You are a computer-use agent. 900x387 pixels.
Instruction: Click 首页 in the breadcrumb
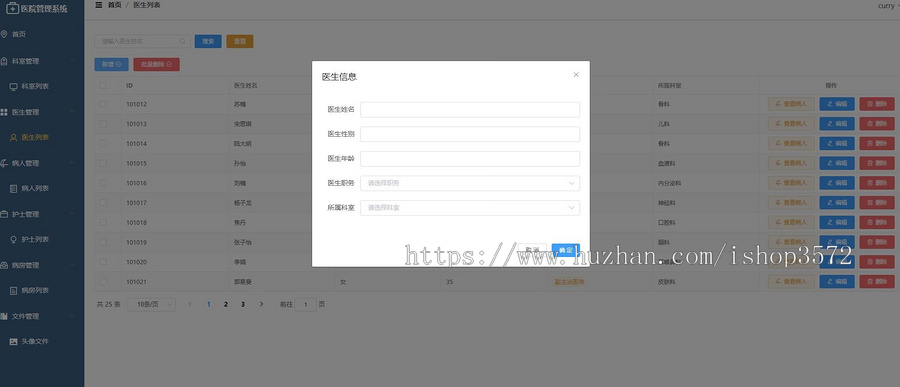click(x=114, y=5)
